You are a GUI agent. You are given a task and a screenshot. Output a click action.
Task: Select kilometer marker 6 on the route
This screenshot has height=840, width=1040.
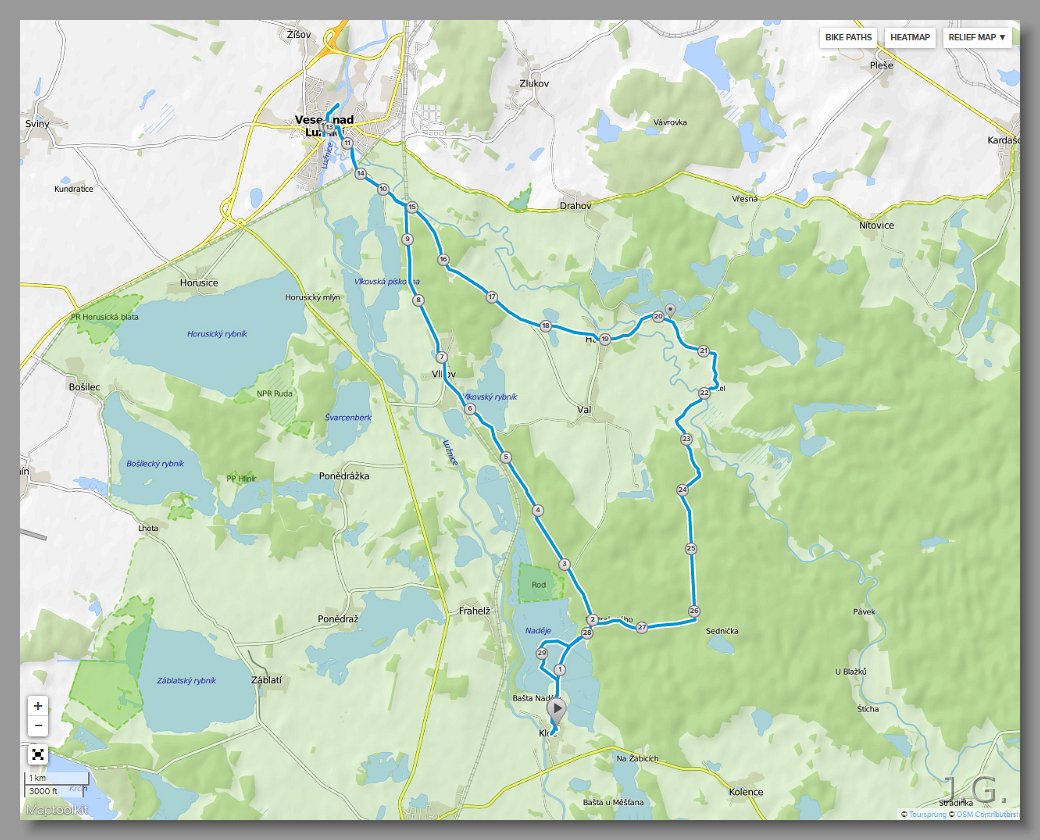point(470,409)
